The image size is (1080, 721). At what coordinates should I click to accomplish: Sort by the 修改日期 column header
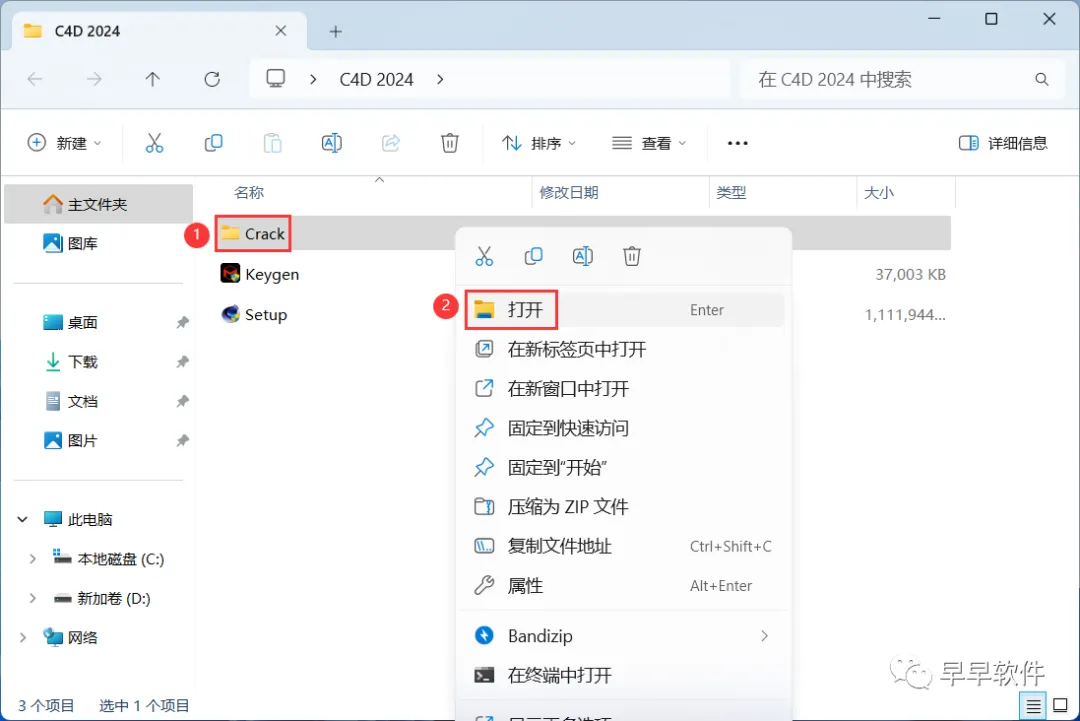point(569,193)
